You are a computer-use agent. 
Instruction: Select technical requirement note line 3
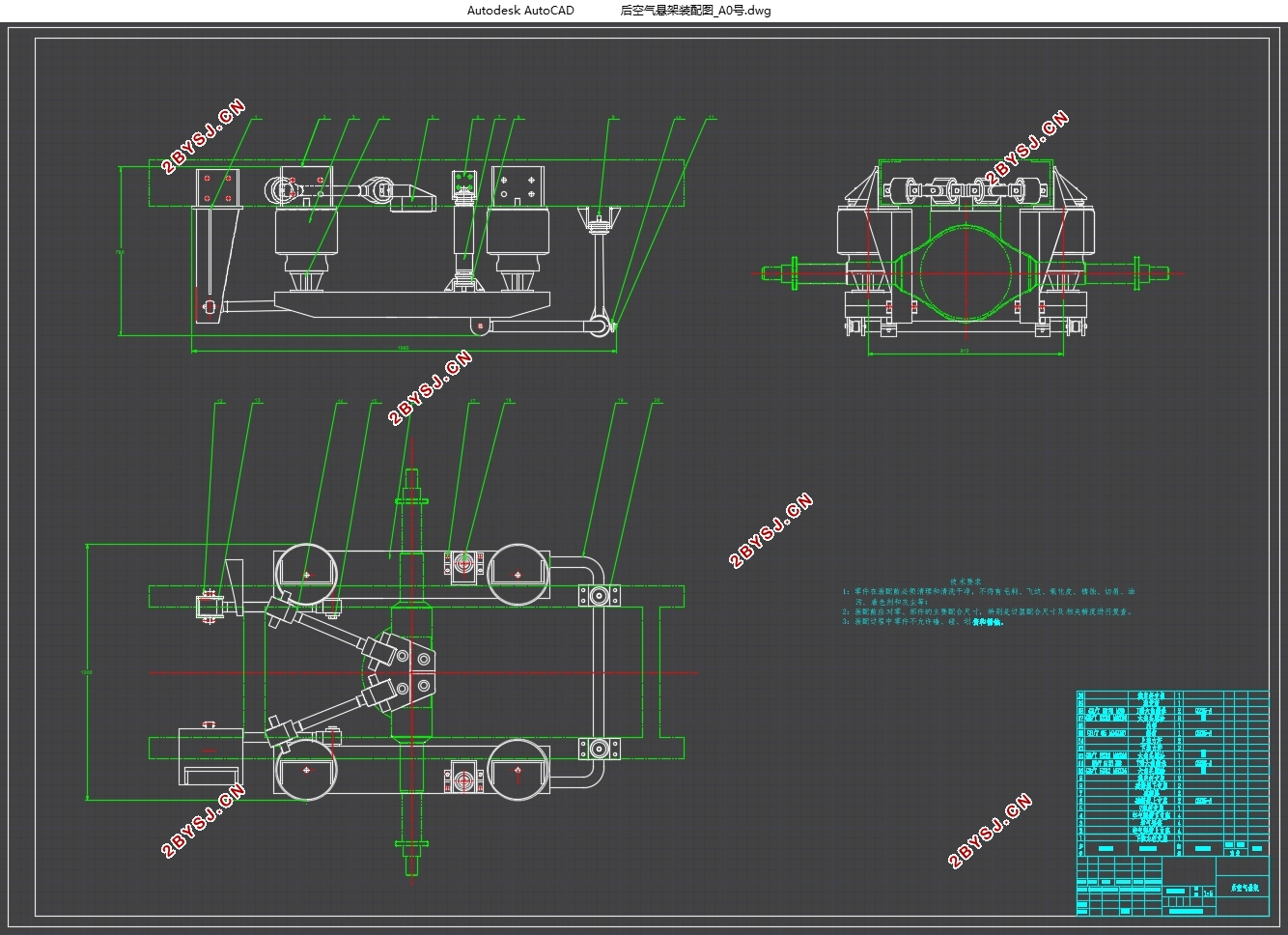click(x=923, y=622)
